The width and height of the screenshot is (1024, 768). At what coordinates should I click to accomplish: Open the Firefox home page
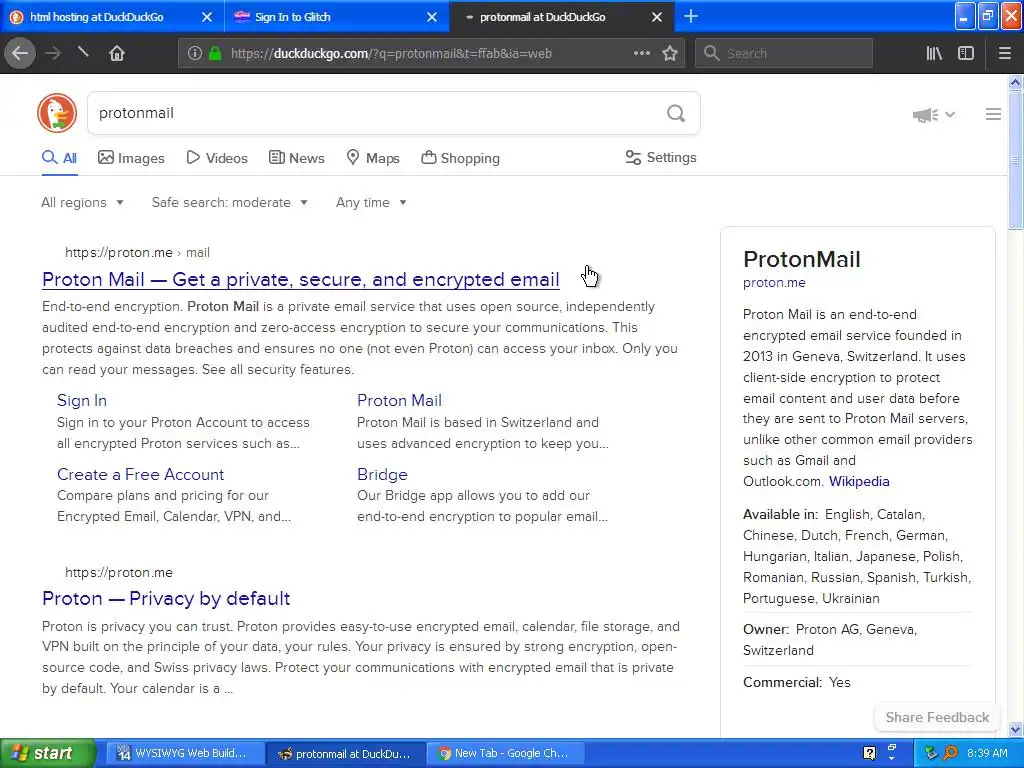click(117, 54)
